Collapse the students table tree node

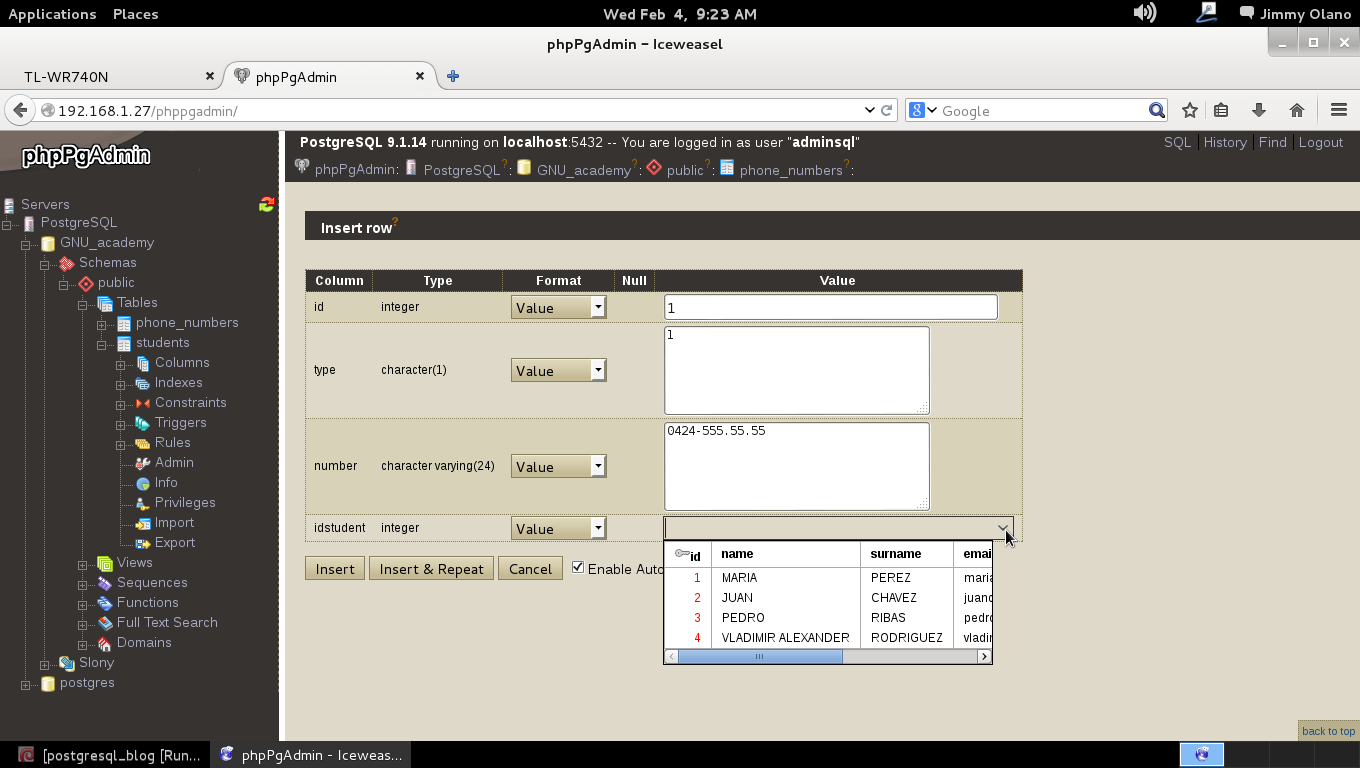click(x=101, y=344)
